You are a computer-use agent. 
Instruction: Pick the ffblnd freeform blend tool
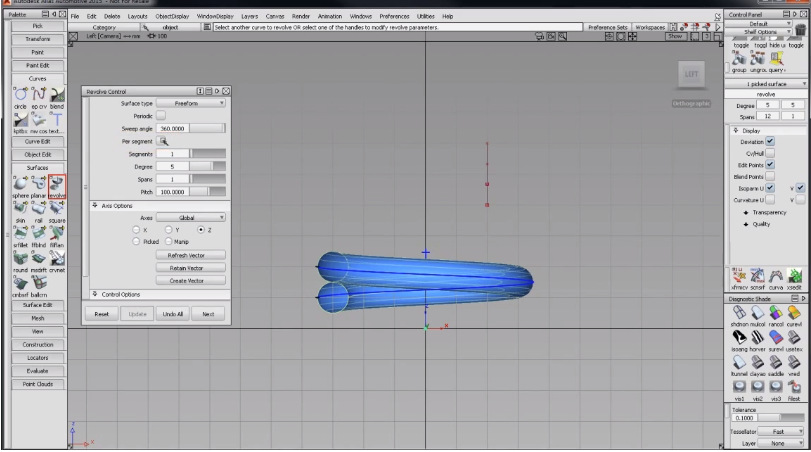pyautogui.click(x=39, y=233)
